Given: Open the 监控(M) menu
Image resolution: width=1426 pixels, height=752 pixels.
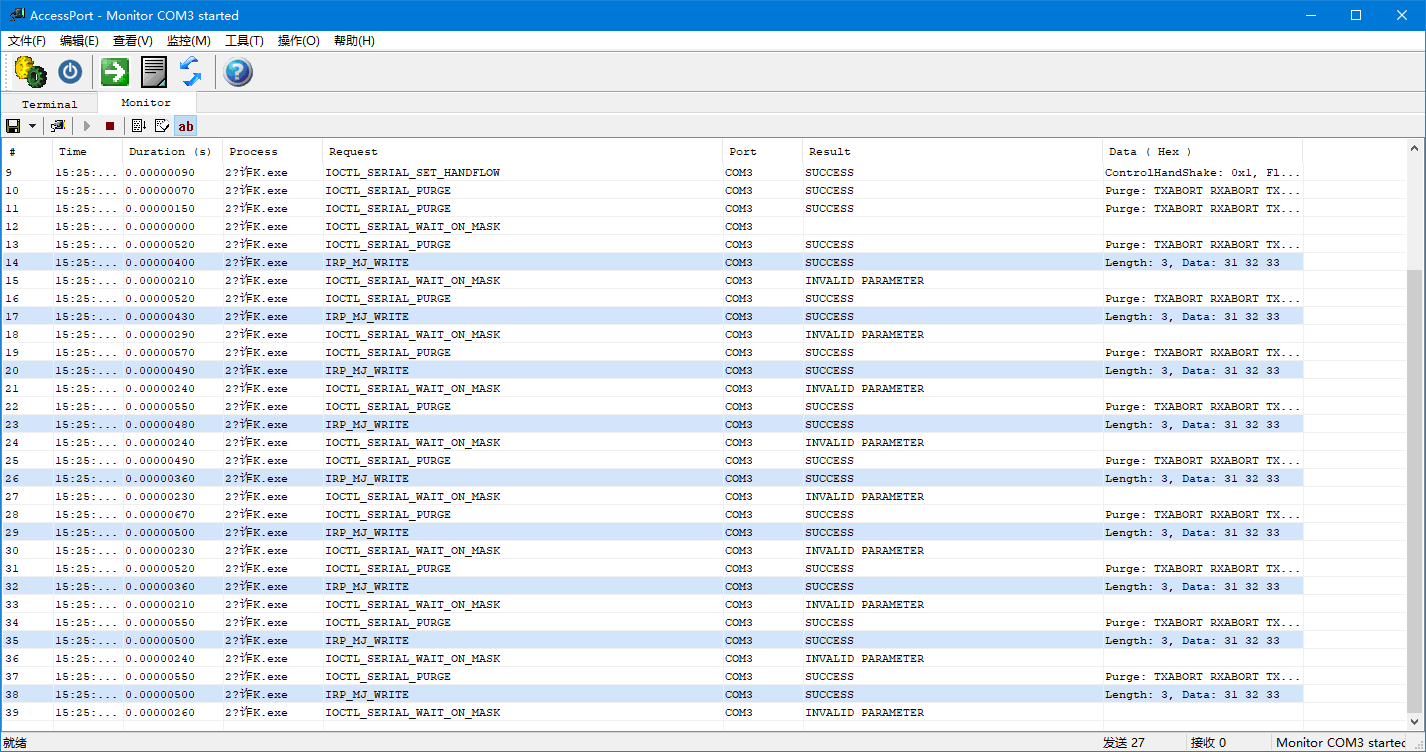Looking at the screenshot, I should [189, 41].
